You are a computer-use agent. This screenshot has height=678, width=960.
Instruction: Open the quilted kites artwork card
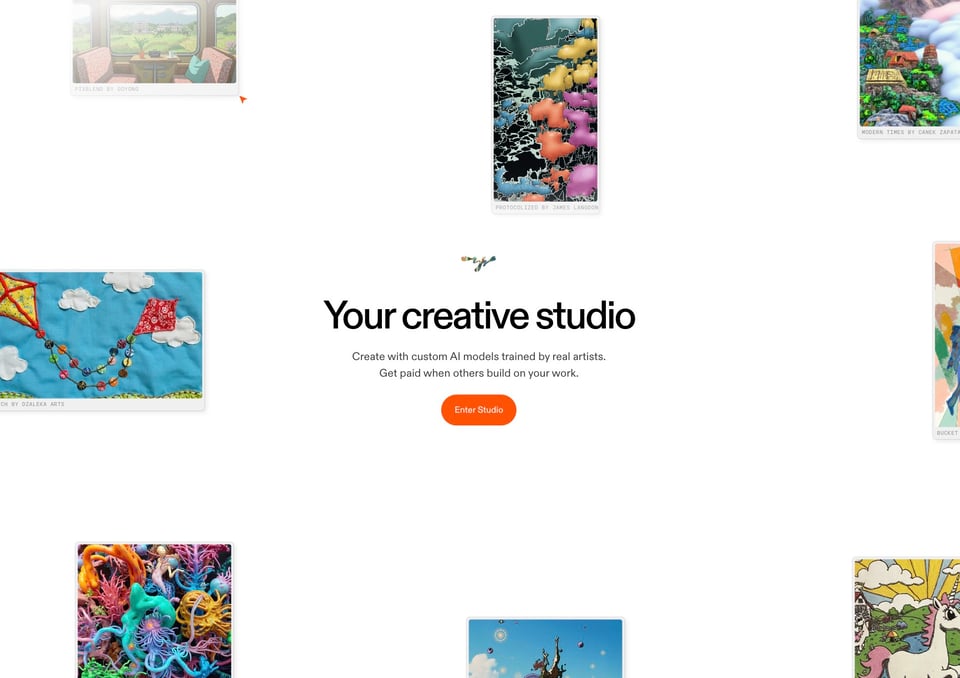coord(101,335)
